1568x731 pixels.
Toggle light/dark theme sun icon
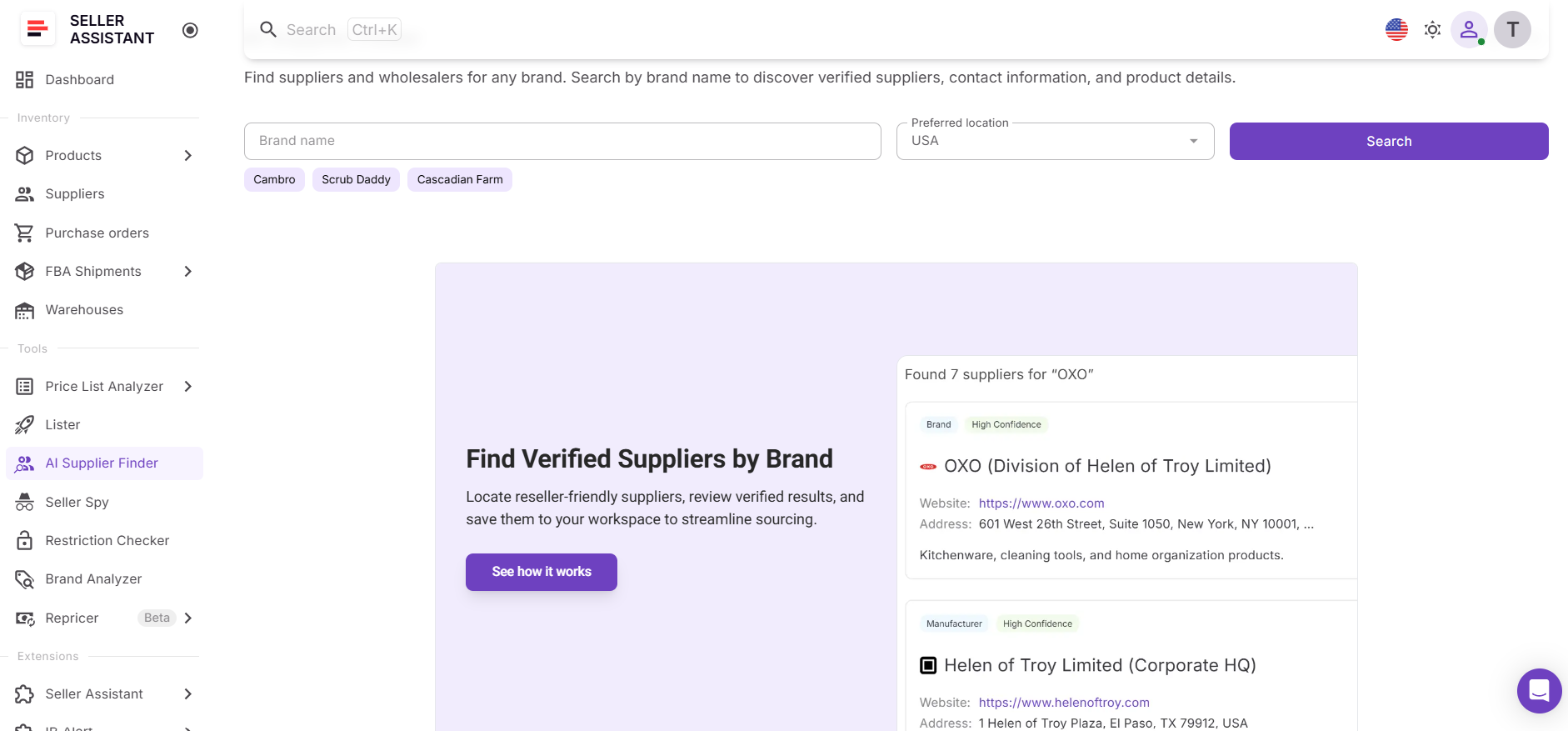point(1432,30)
